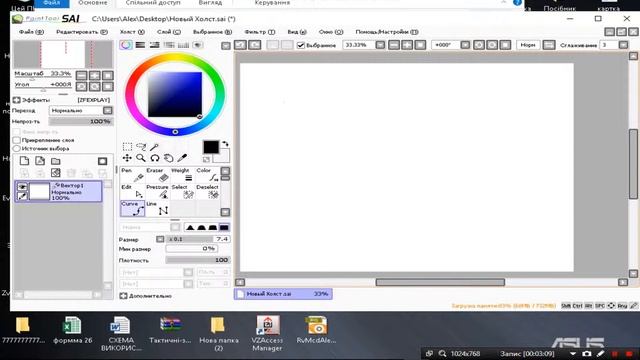Open the Редактировать menu

pyautogui.click(x=82, y=32)
